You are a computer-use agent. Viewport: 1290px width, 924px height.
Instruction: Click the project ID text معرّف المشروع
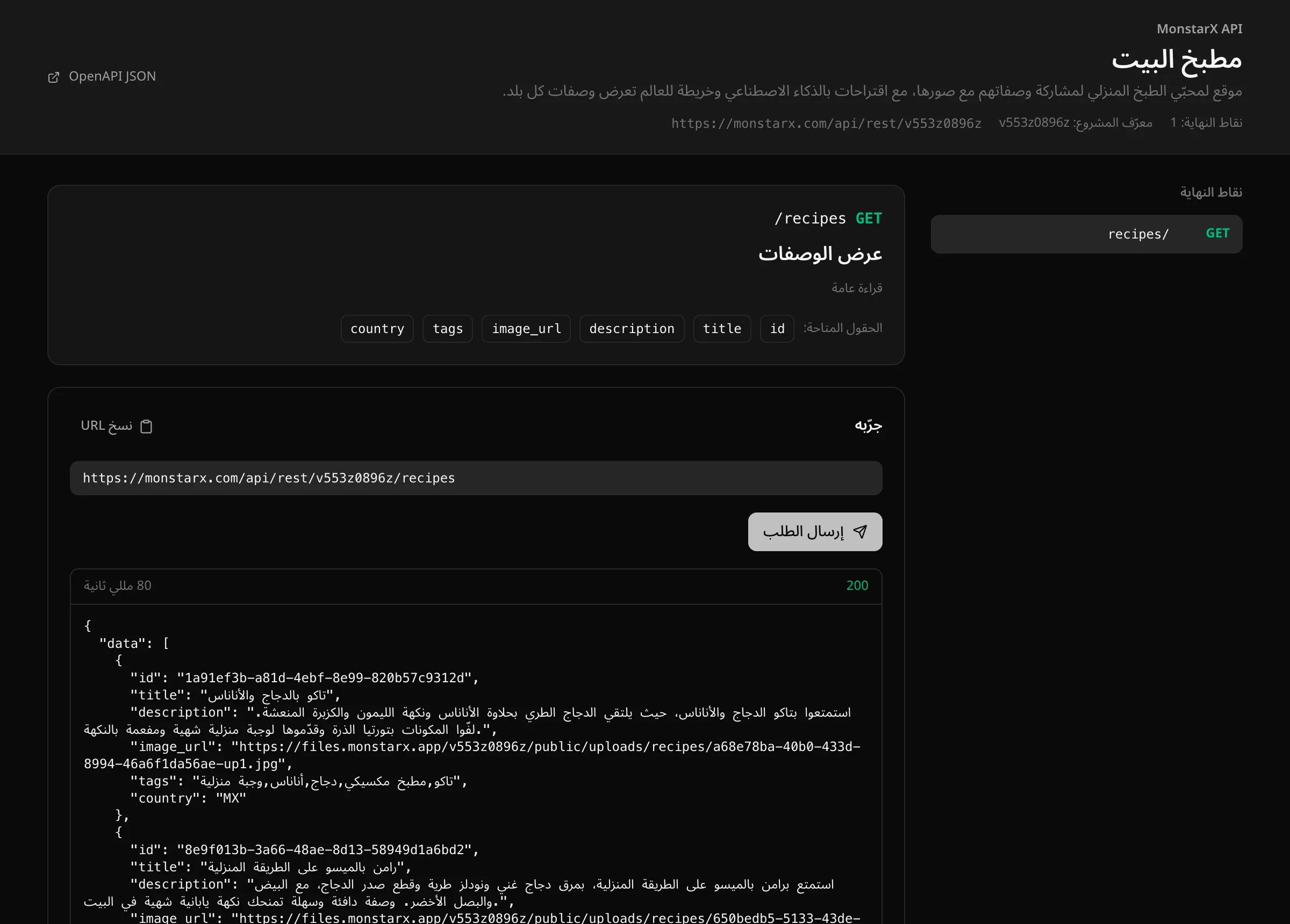(x=1076, y=123)
